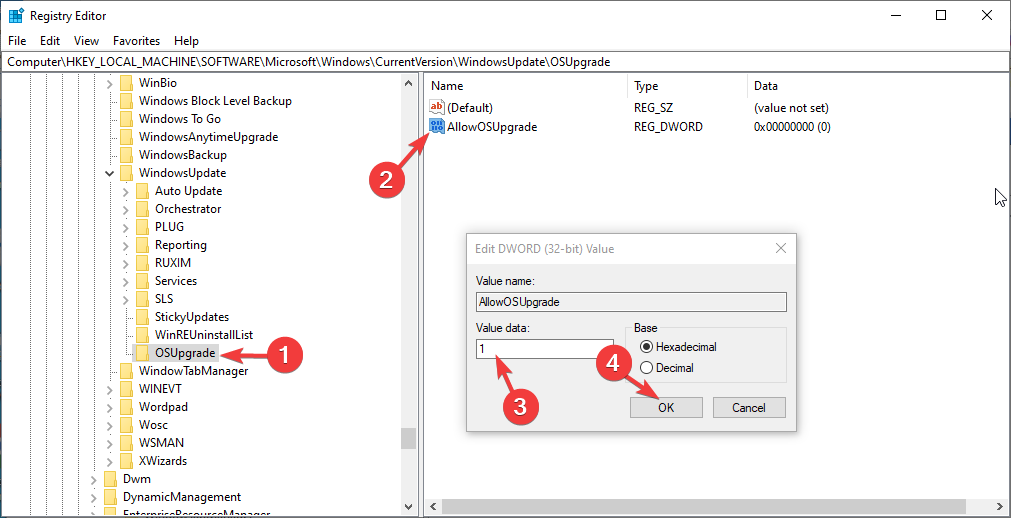The image size is (1011, 518).
Task: Click the values pane horizontal scrollbar thumb
Action: tap(704, 506)
